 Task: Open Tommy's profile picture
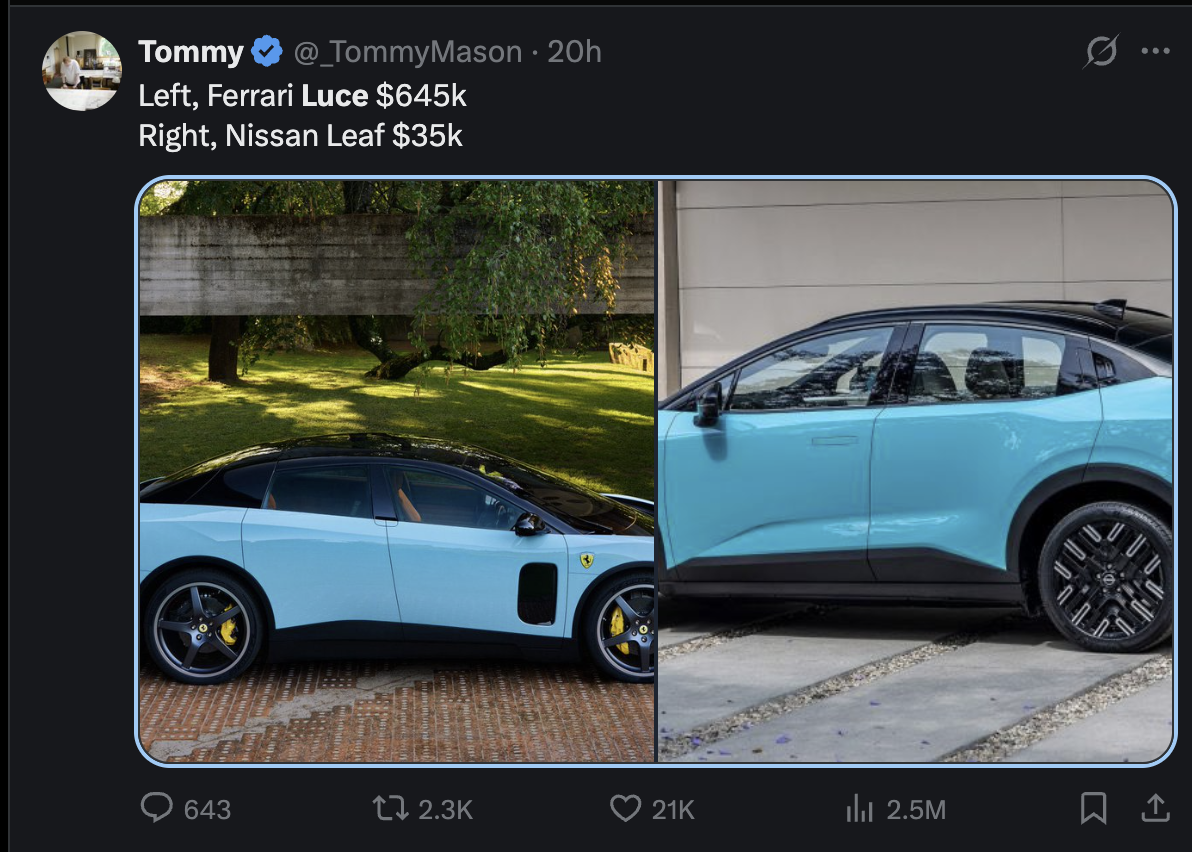[81, 71]
